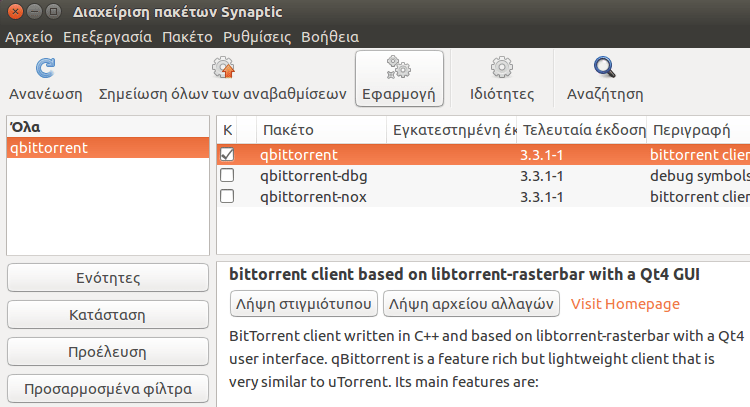Click the Λήψη αρχείου αλλαγών button
The image size is (750, 407).
[471, 304]
